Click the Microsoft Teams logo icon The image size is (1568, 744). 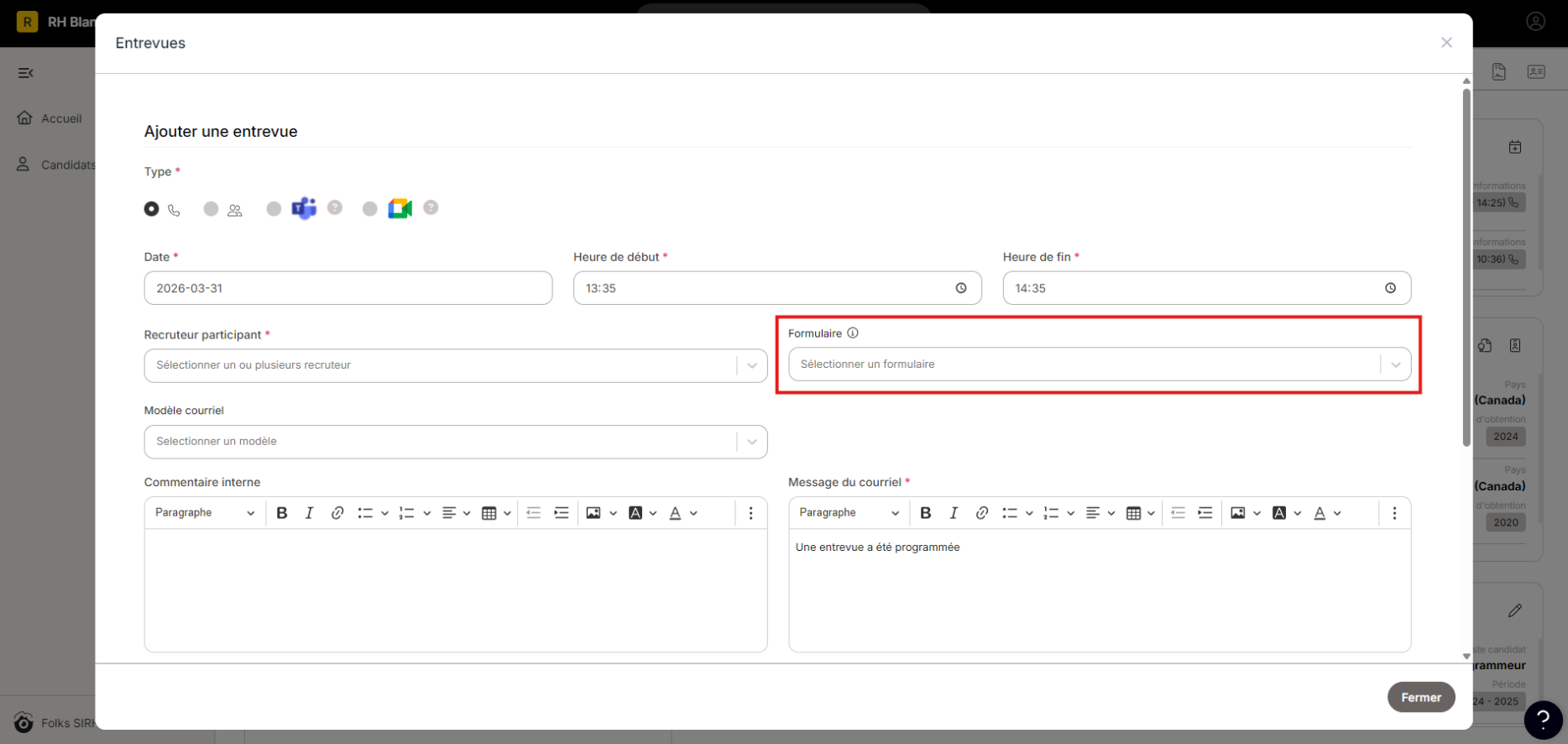tap(304, 207)
